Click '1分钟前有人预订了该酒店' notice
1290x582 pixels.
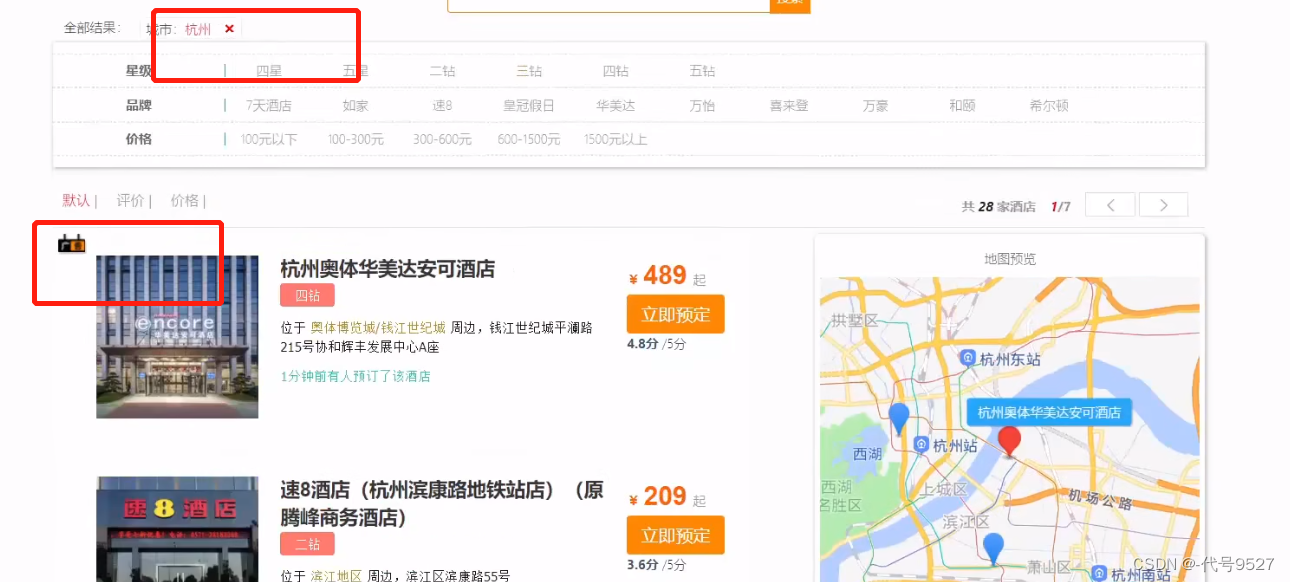click(355, 376)
